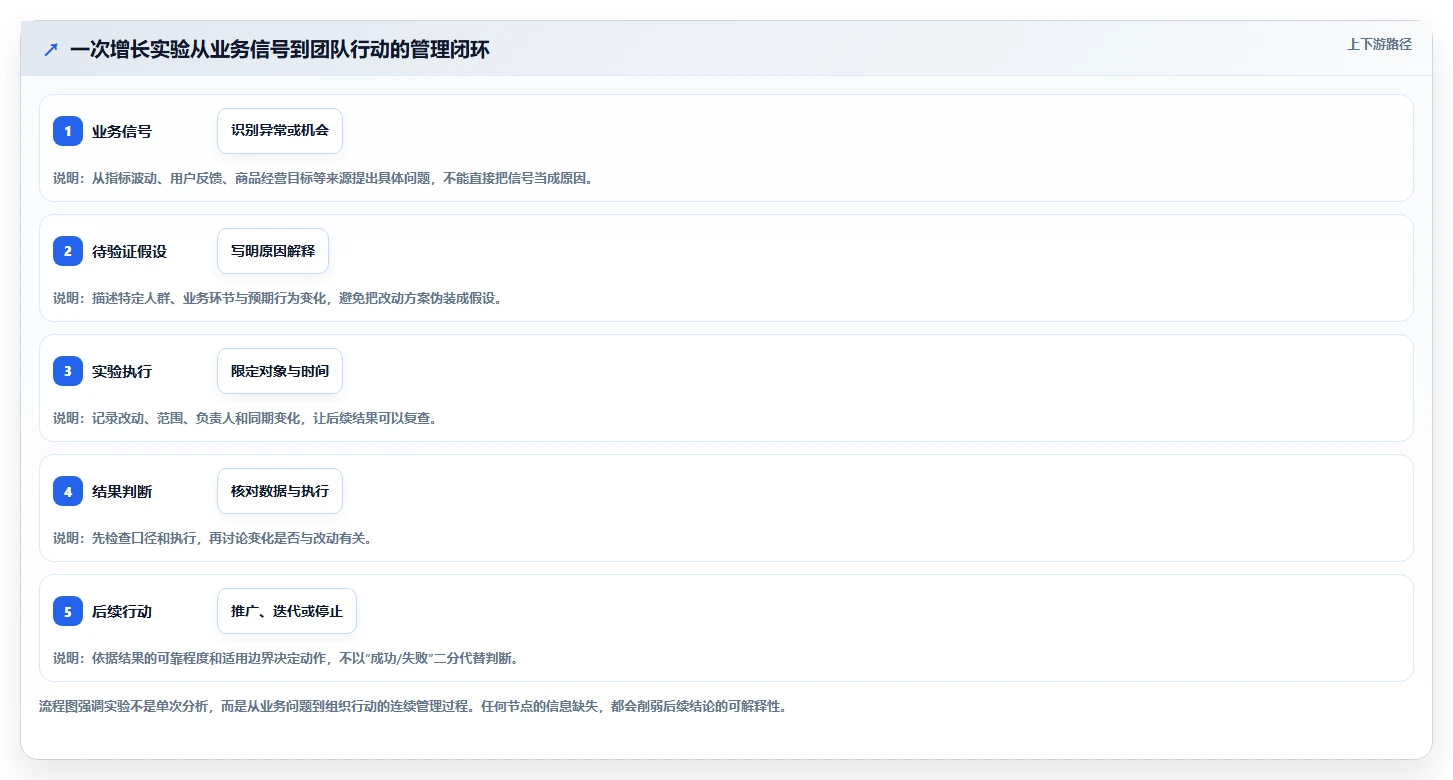1453x780 pixels.
Task: Select the 核对数据与执行 chip
Action: coord(280,491)
